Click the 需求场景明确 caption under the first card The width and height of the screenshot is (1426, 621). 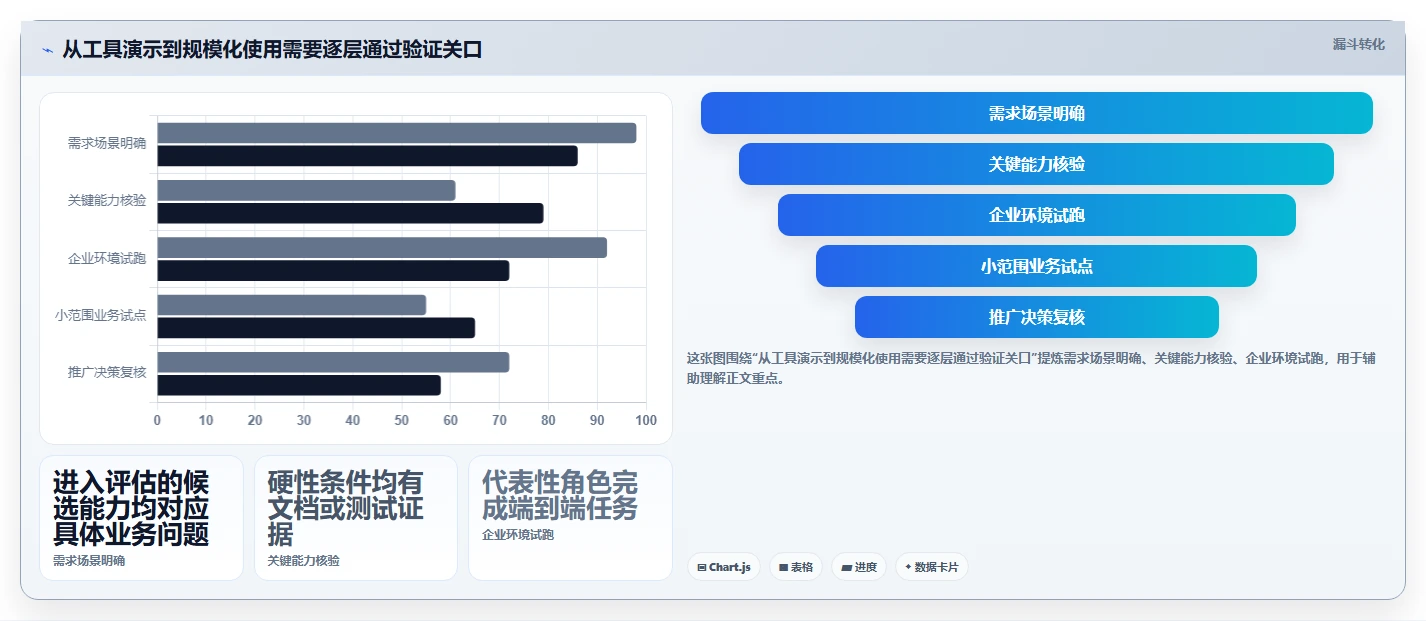tap(89, 561)
